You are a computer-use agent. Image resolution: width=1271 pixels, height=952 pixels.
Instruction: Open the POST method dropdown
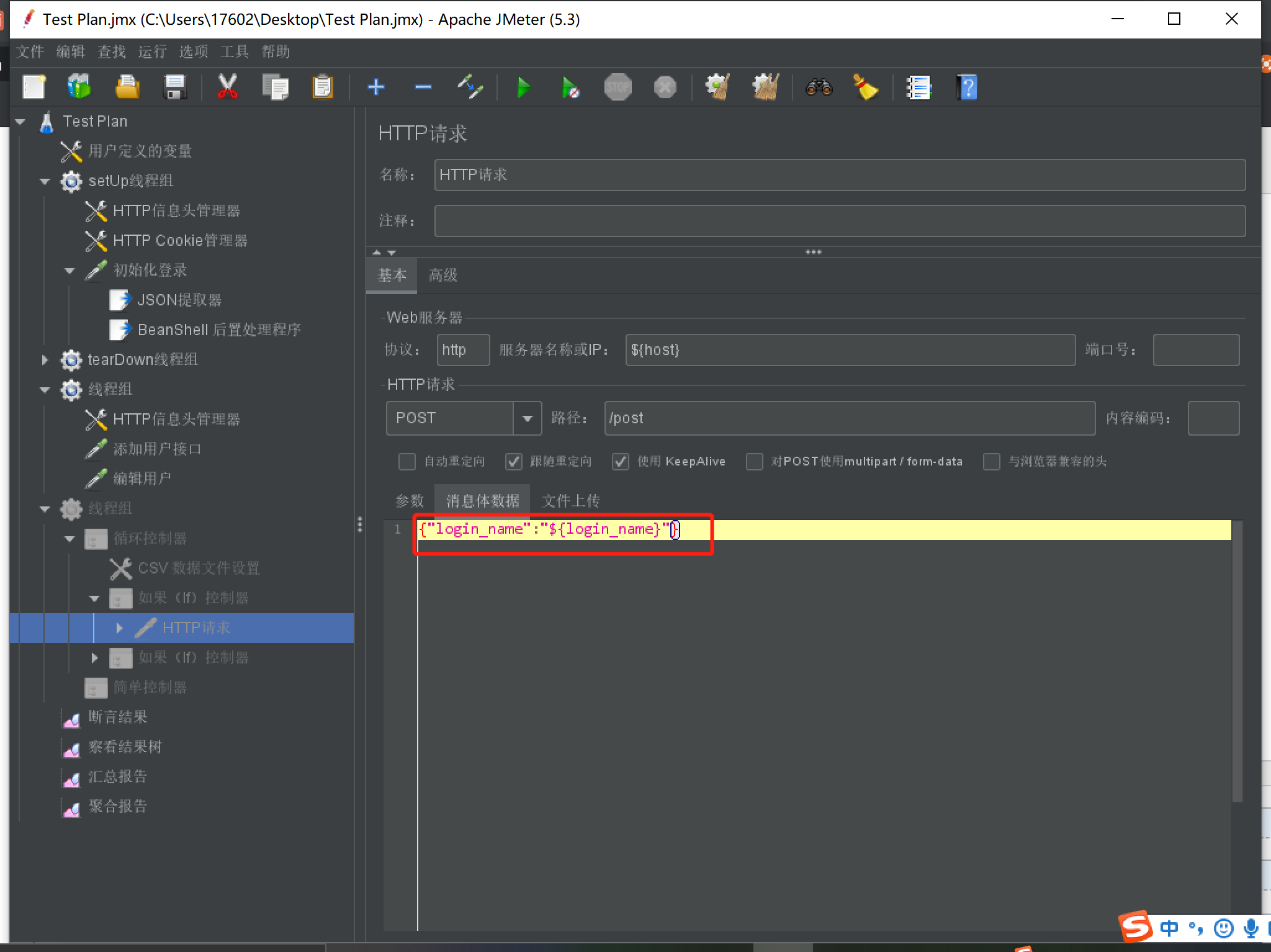tap(528, 418)
